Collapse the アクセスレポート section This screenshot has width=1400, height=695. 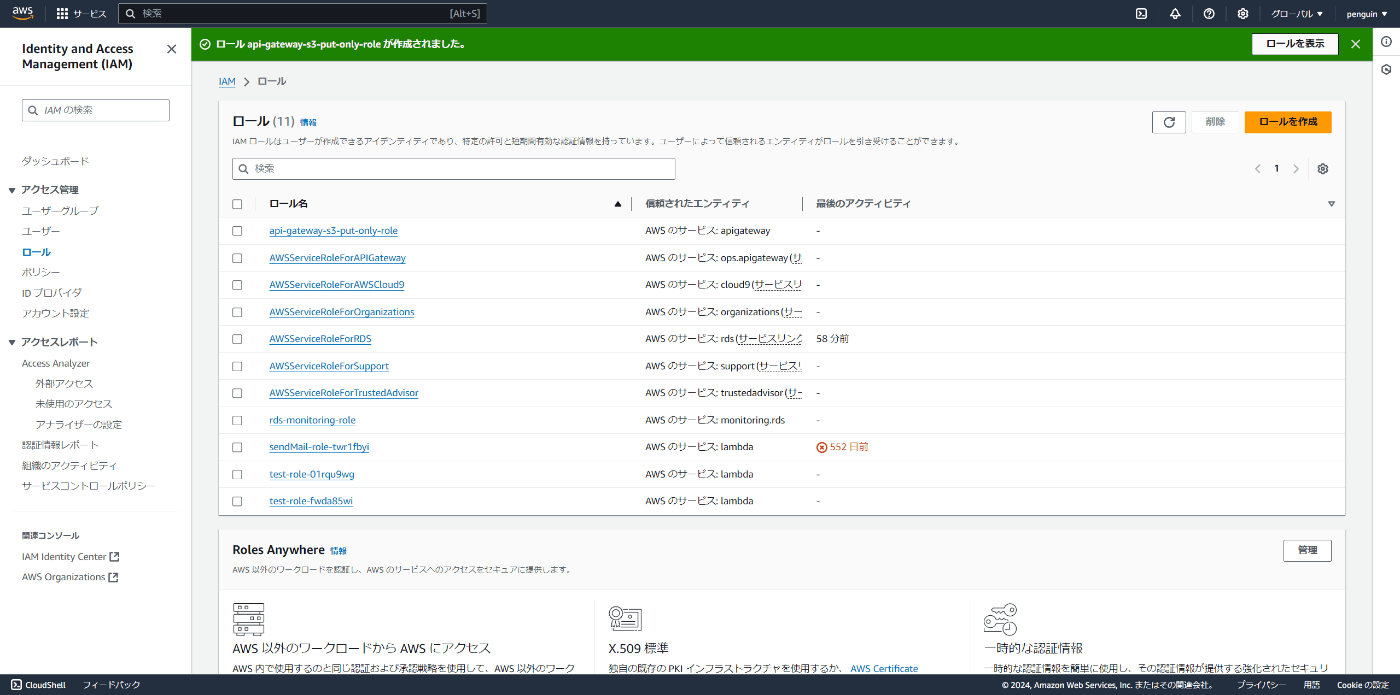pos(12,342)
